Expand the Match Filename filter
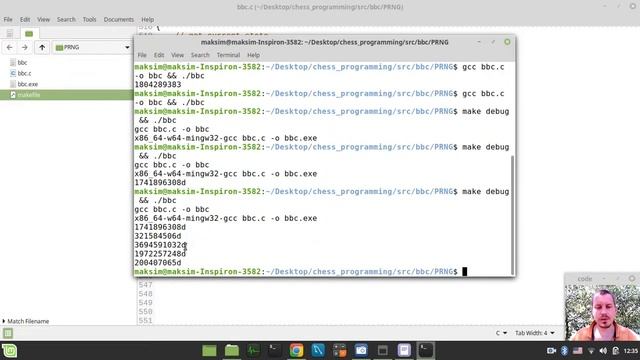 (25, 321)
